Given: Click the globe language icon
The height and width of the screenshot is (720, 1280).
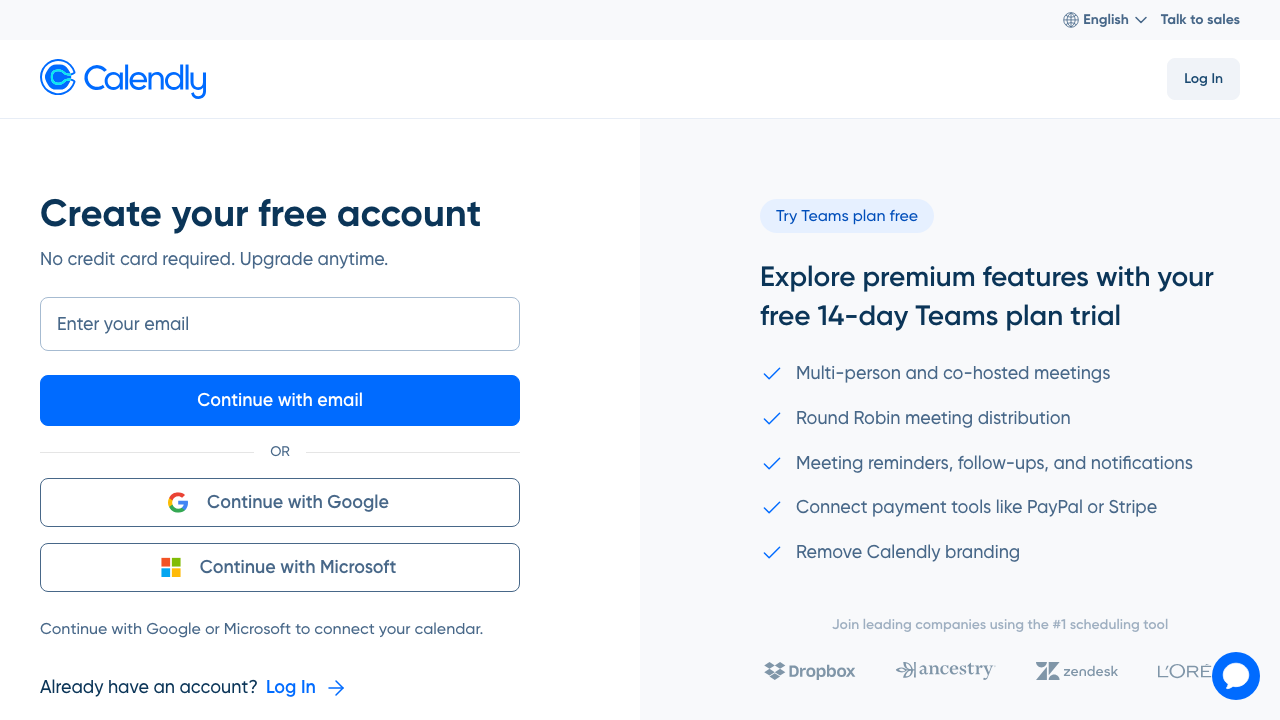Looking at the screenshot, I should click(x=1070, y=20).
